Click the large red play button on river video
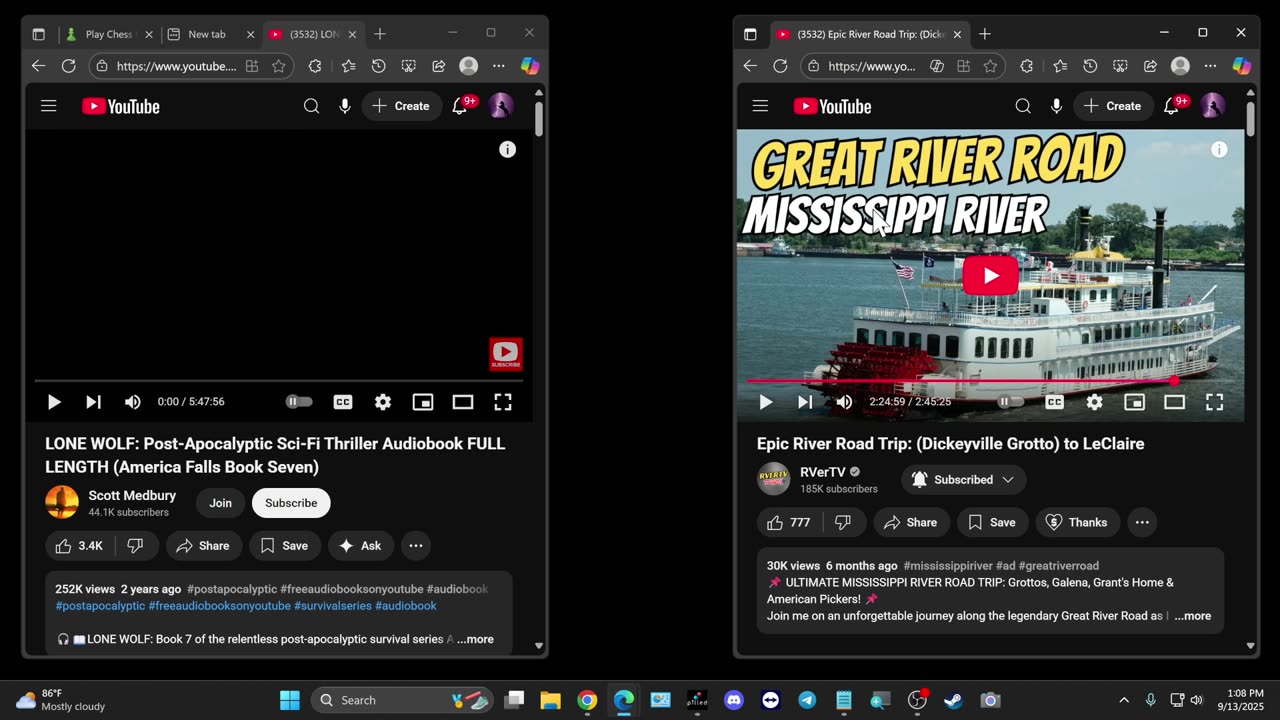 click(990, 276)
